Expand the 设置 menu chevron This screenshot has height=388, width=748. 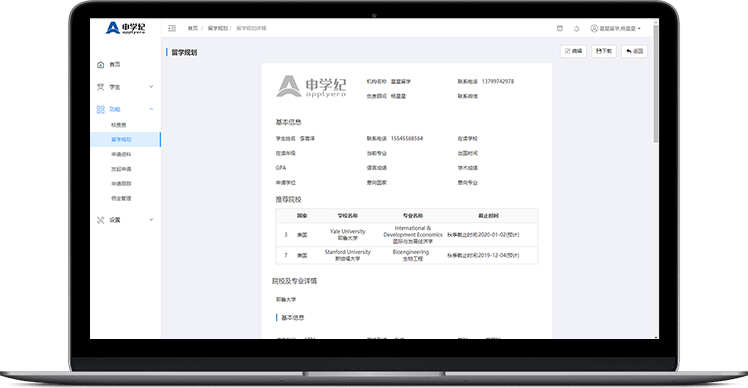click(x=151, y=220)
